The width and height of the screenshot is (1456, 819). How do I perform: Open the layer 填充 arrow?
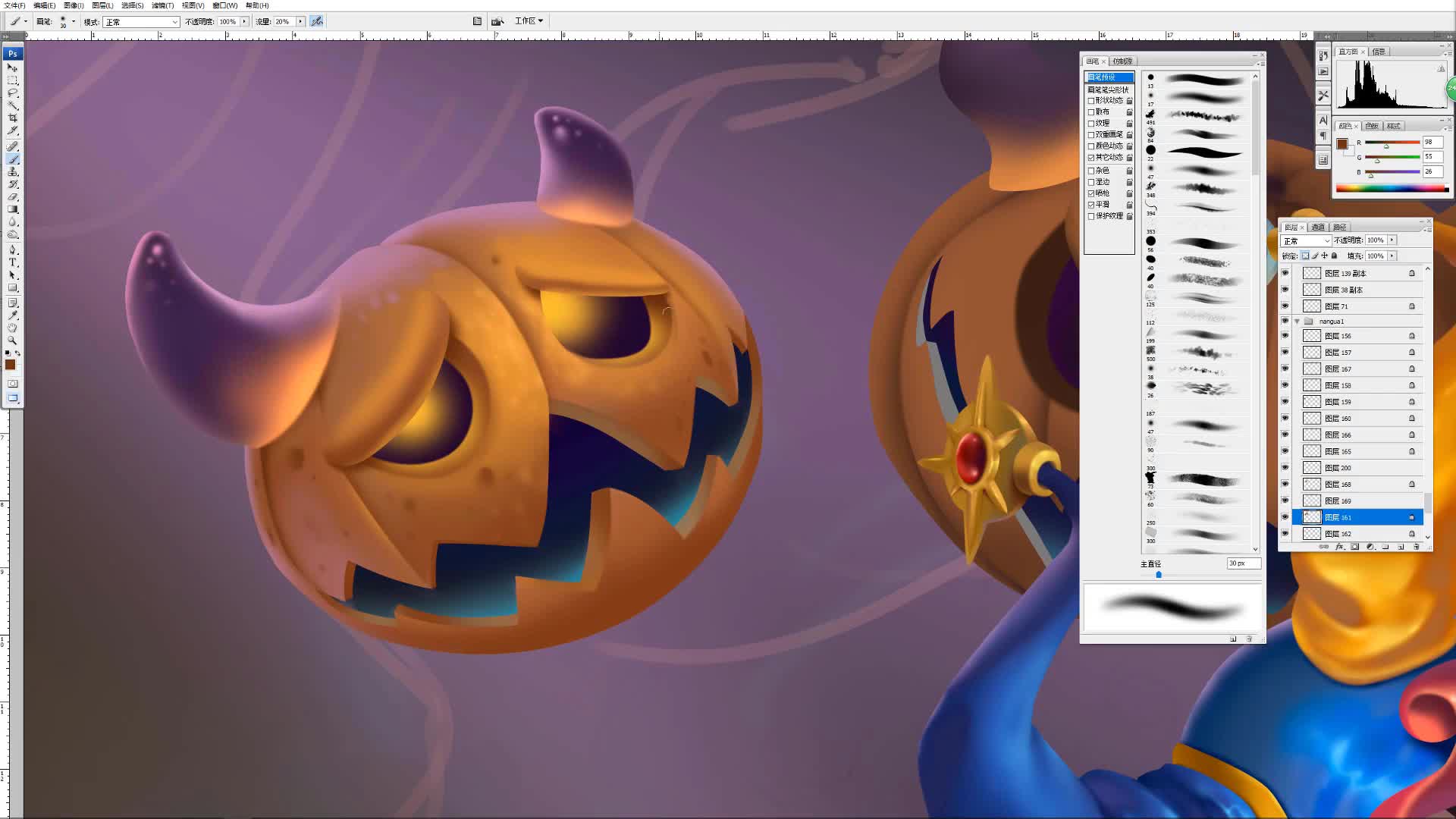(1392, 256)
